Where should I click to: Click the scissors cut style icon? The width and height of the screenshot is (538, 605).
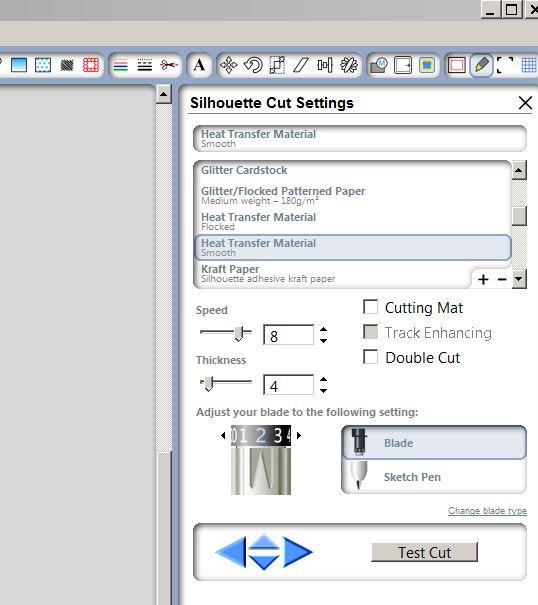[169, 65]
